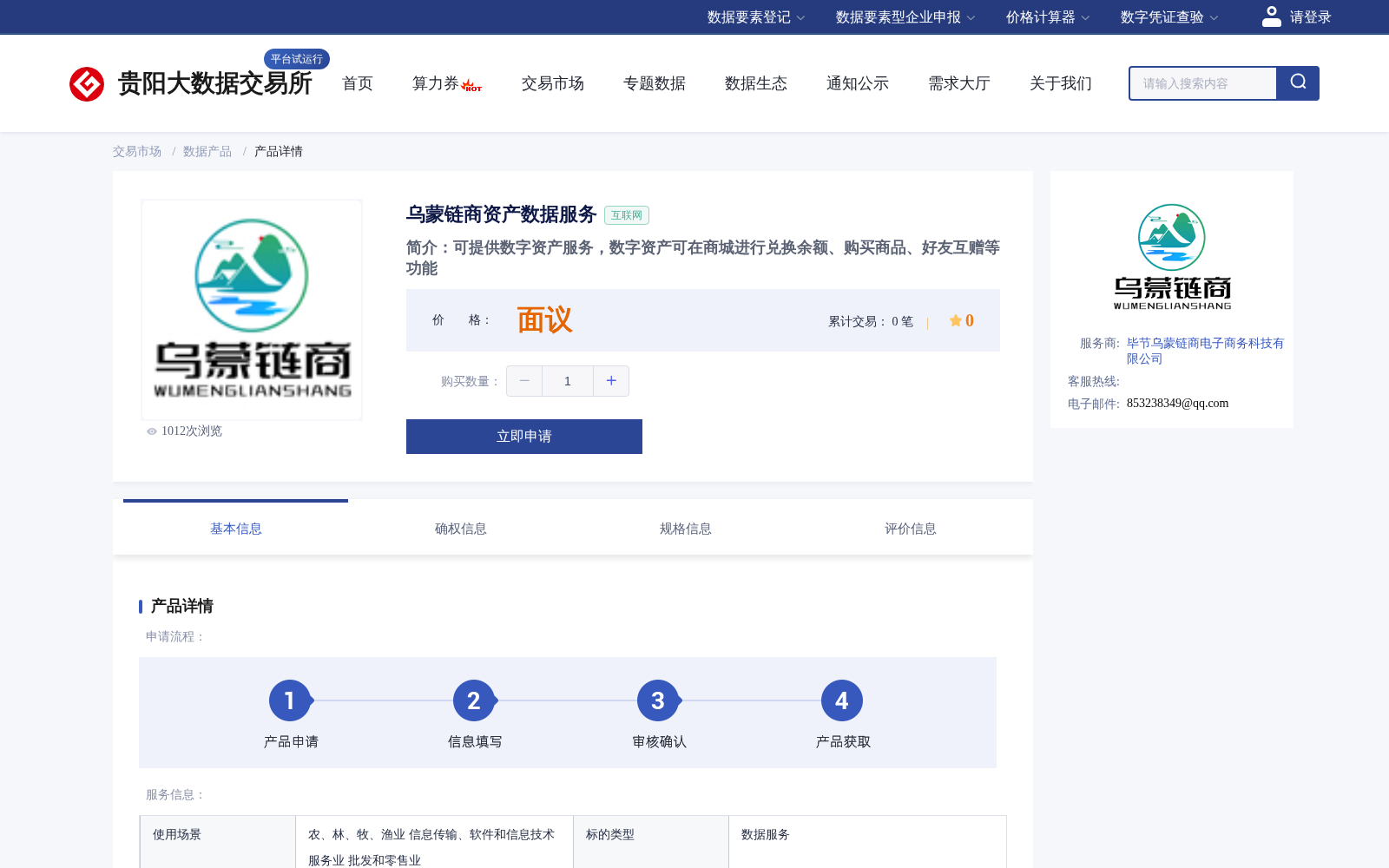Image resolution: width=1389 pixels, height=868 pixels.
Task: Click the 产品详情 breadcrumb text
Action: (x=279, y=152)
